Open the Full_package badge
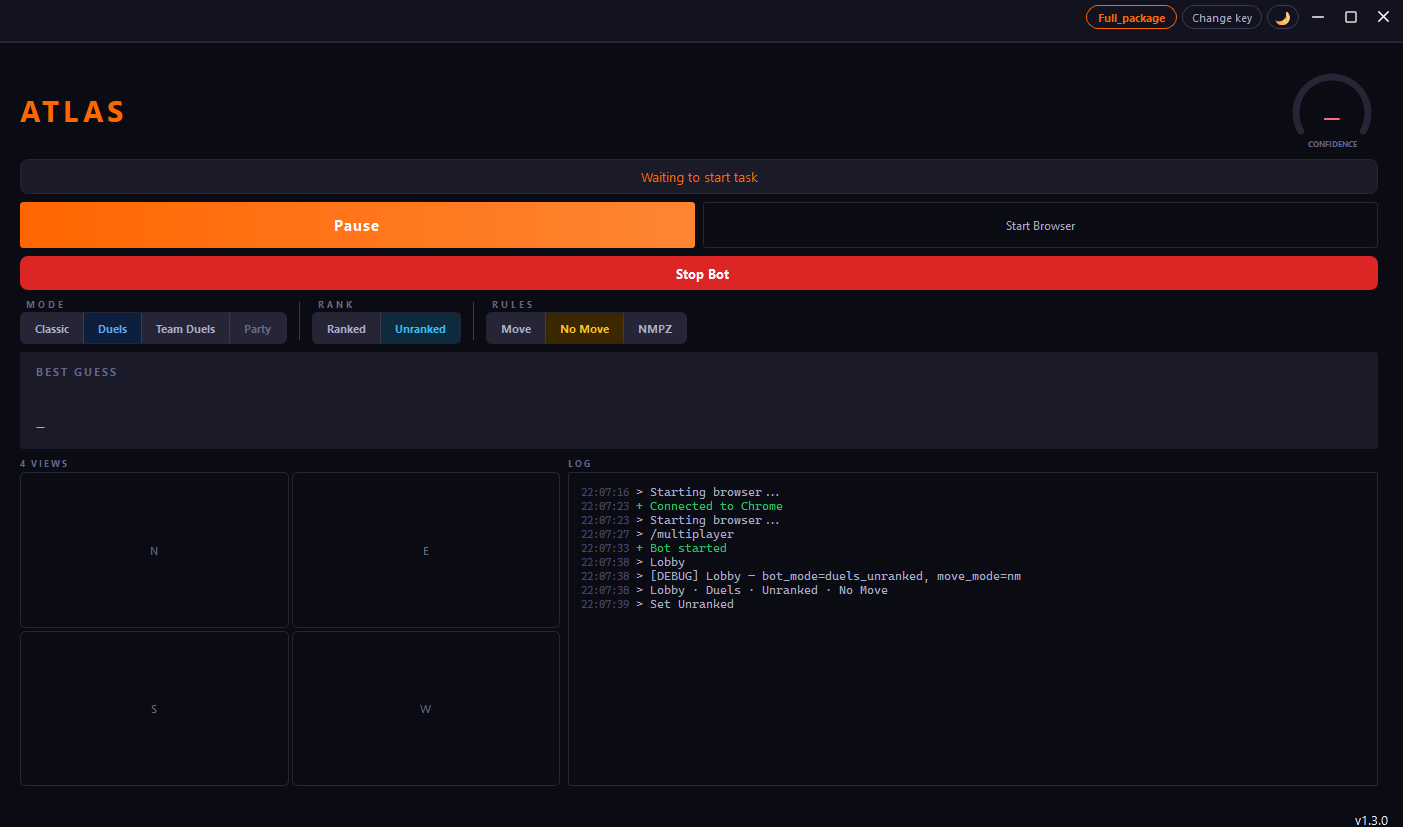The width and height of the screenshot is (1403, 827). point(1130,17)
